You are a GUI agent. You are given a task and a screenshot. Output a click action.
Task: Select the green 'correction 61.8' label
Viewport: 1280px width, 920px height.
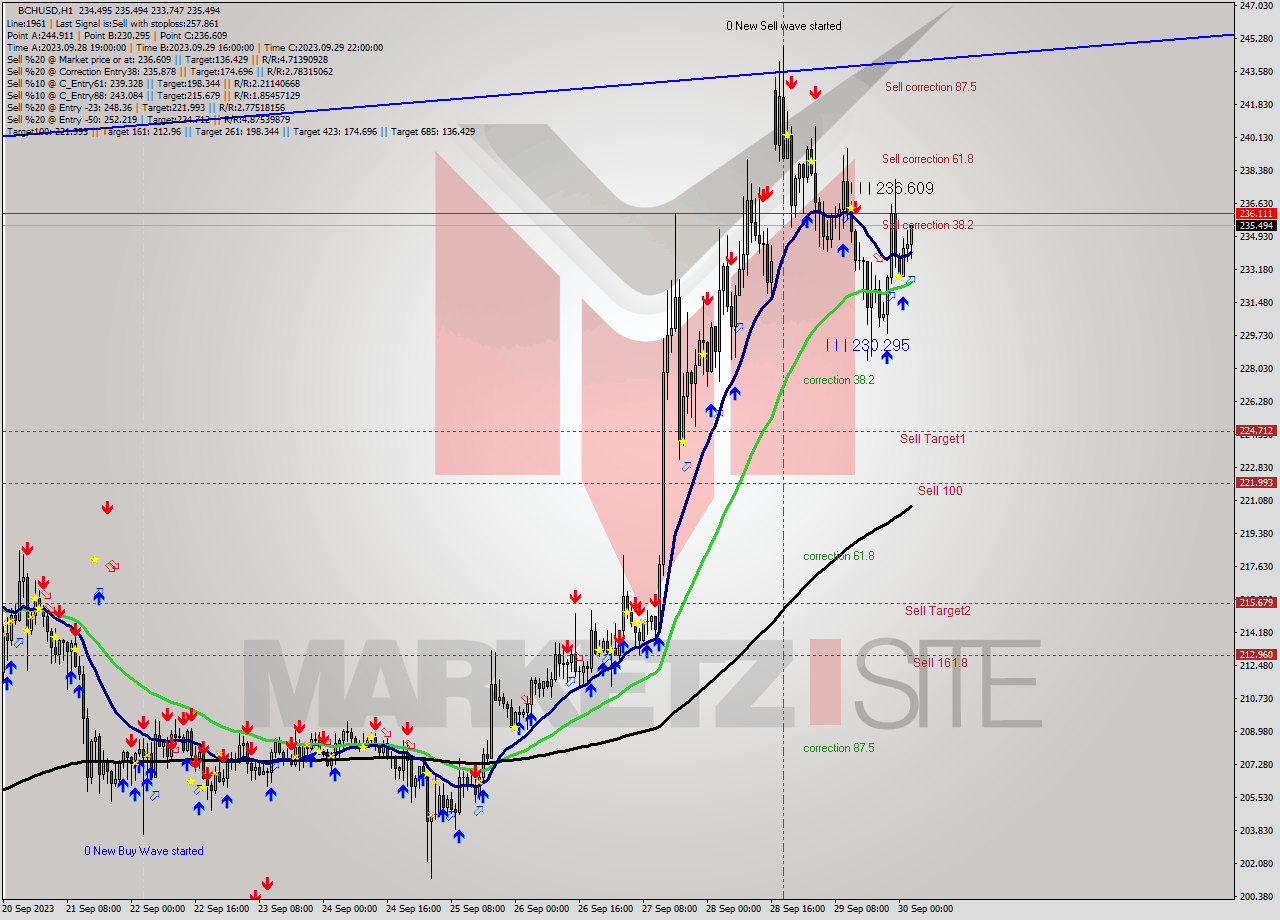click(839, 556)
